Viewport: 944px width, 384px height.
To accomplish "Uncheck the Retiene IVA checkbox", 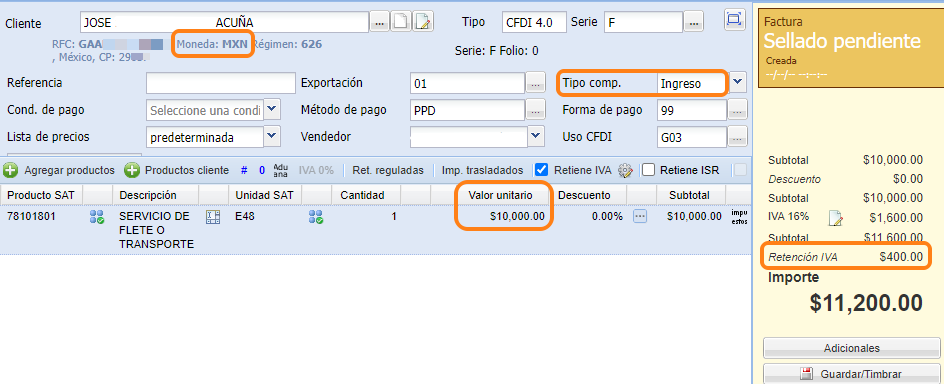I will 541,170.
